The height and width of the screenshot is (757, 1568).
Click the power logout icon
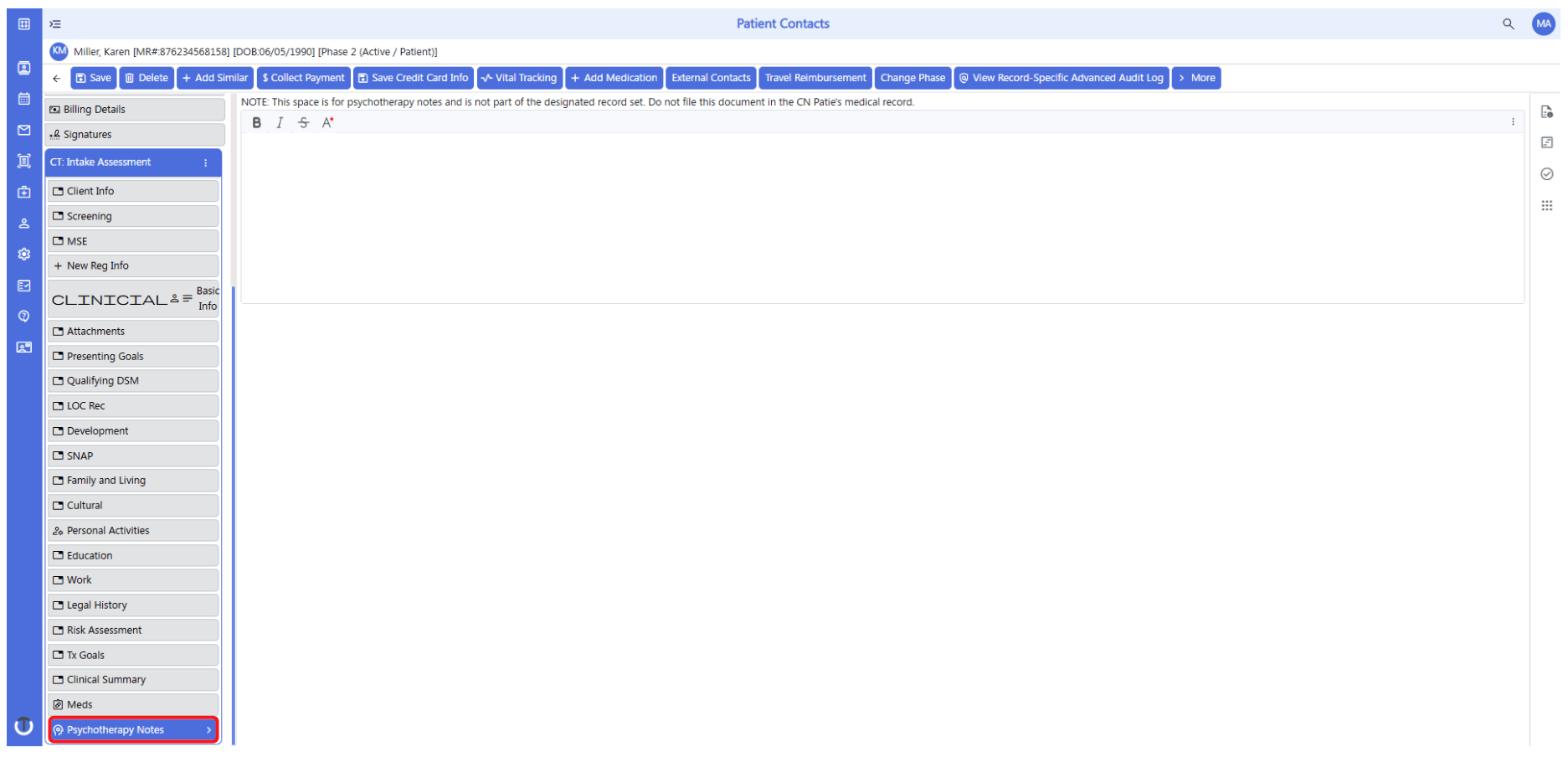point(24,726)
